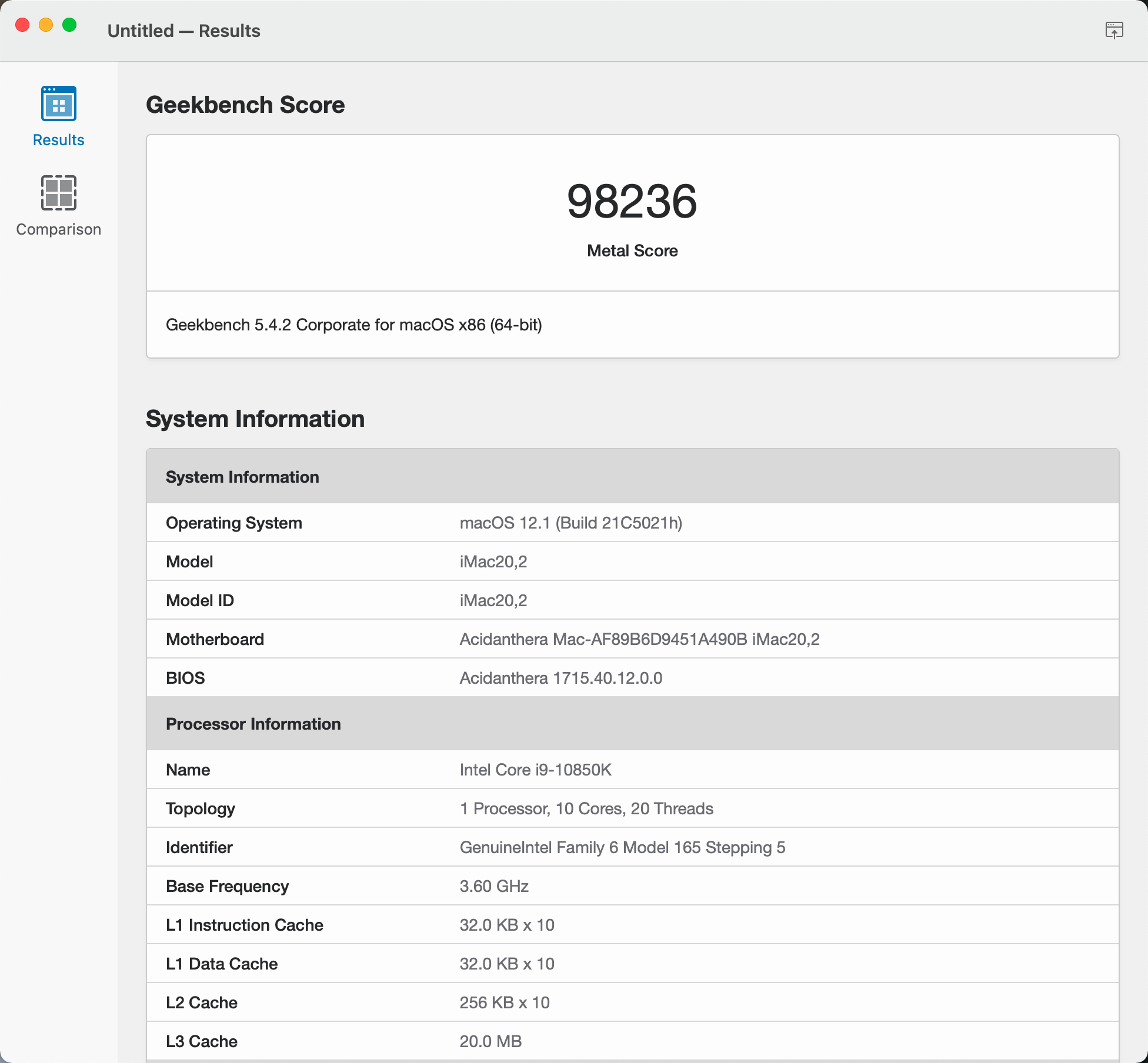Click the Motherboard Acidanthera value
Viewport: 1148px width, 1063px height.
tap(639, 639)
